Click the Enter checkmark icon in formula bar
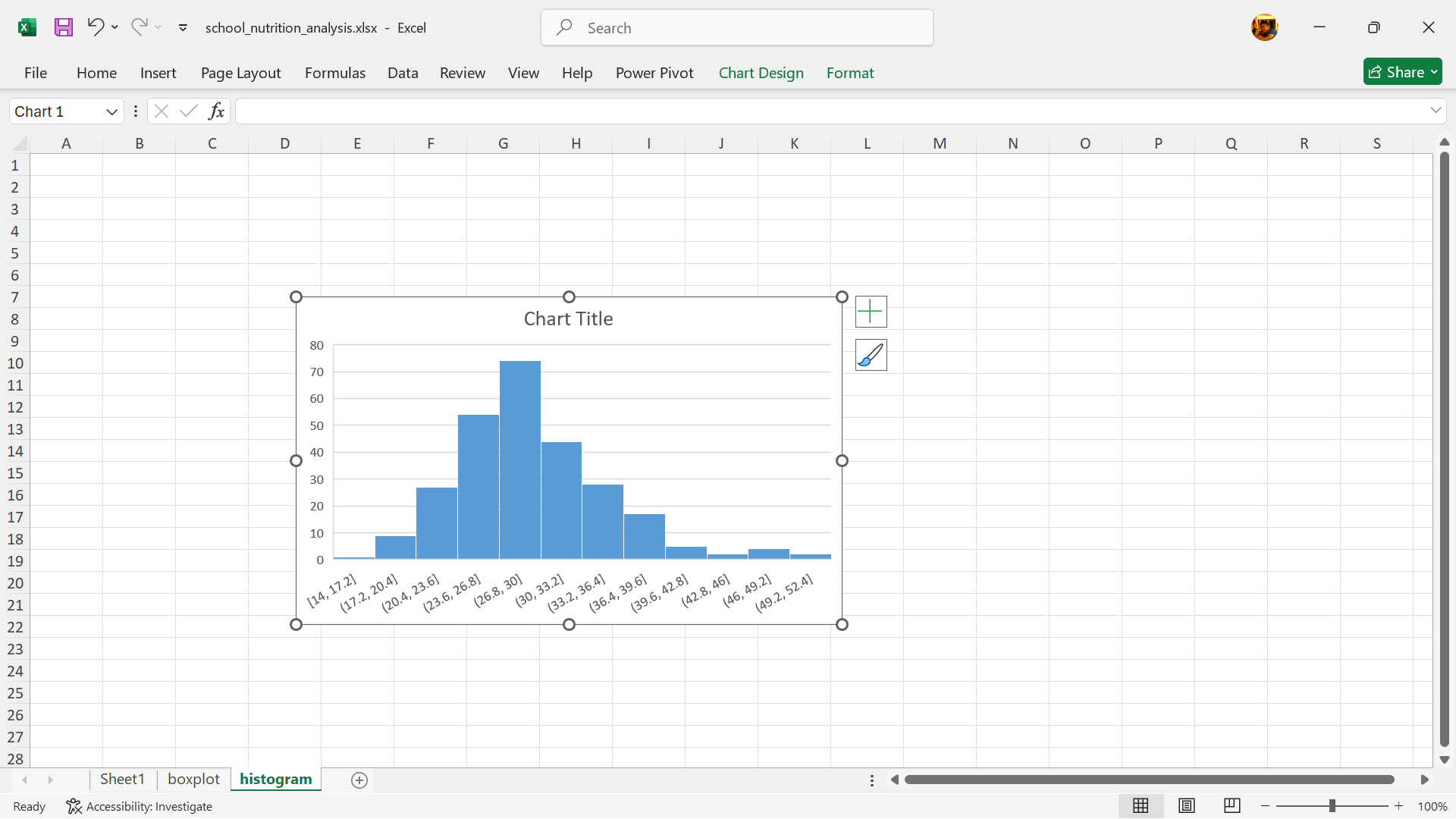The image size is (1456, 819). point(188,111)
